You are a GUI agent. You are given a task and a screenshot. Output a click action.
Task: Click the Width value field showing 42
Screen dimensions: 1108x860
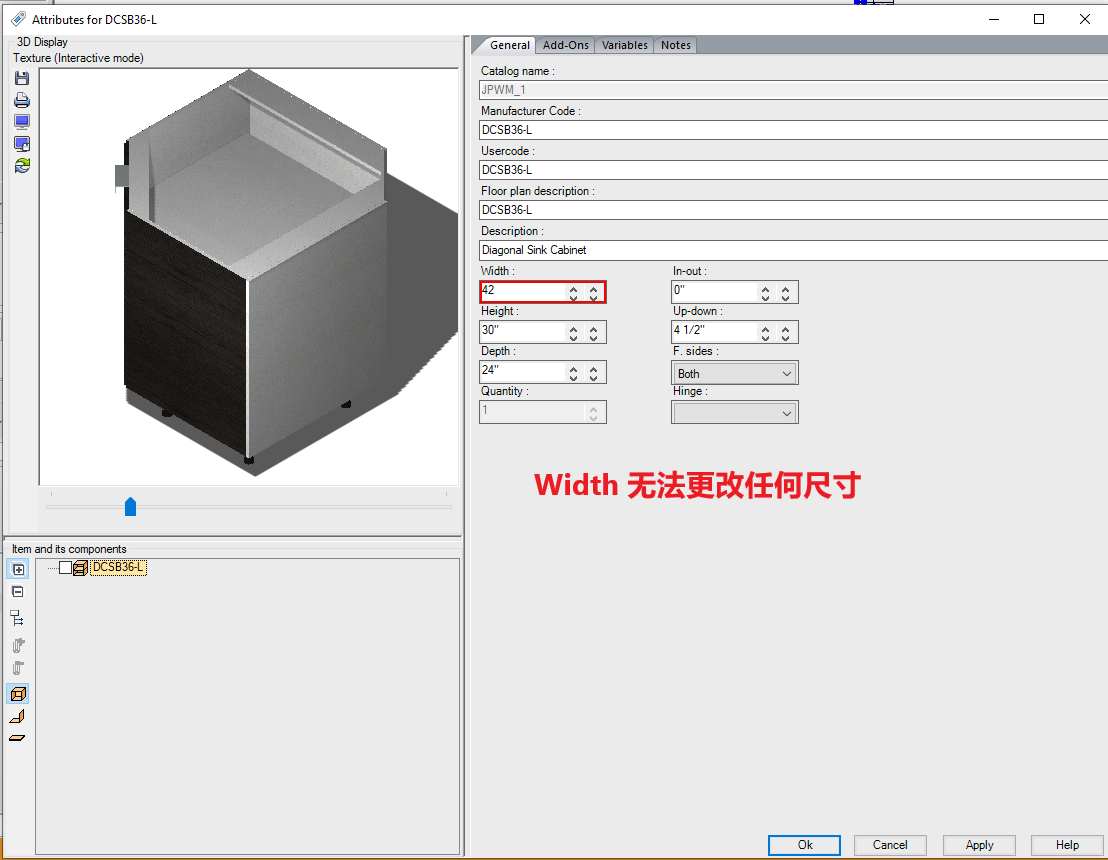(x=523, y=292)
